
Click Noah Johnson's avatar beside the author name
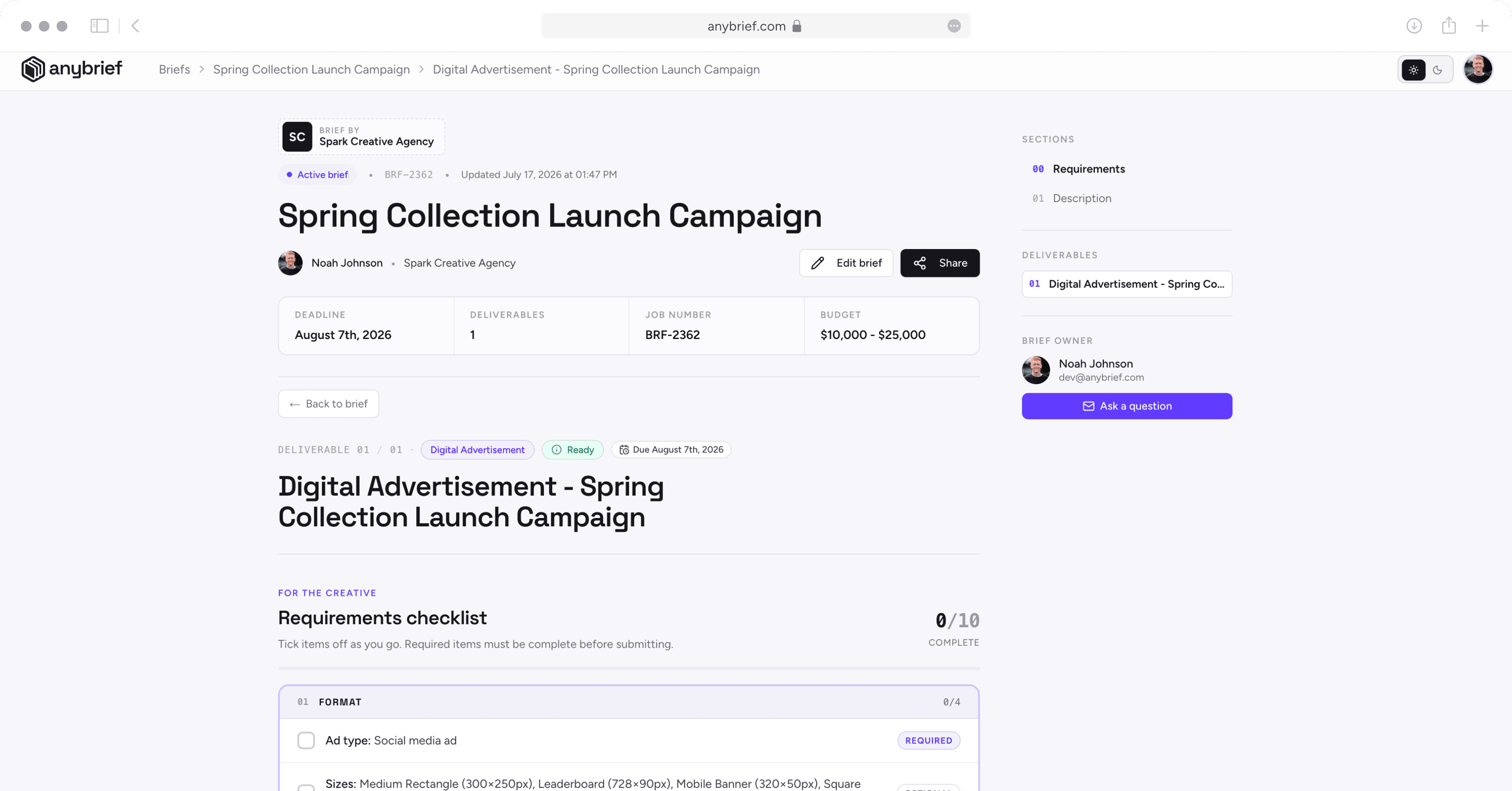[x=291, y=263]
